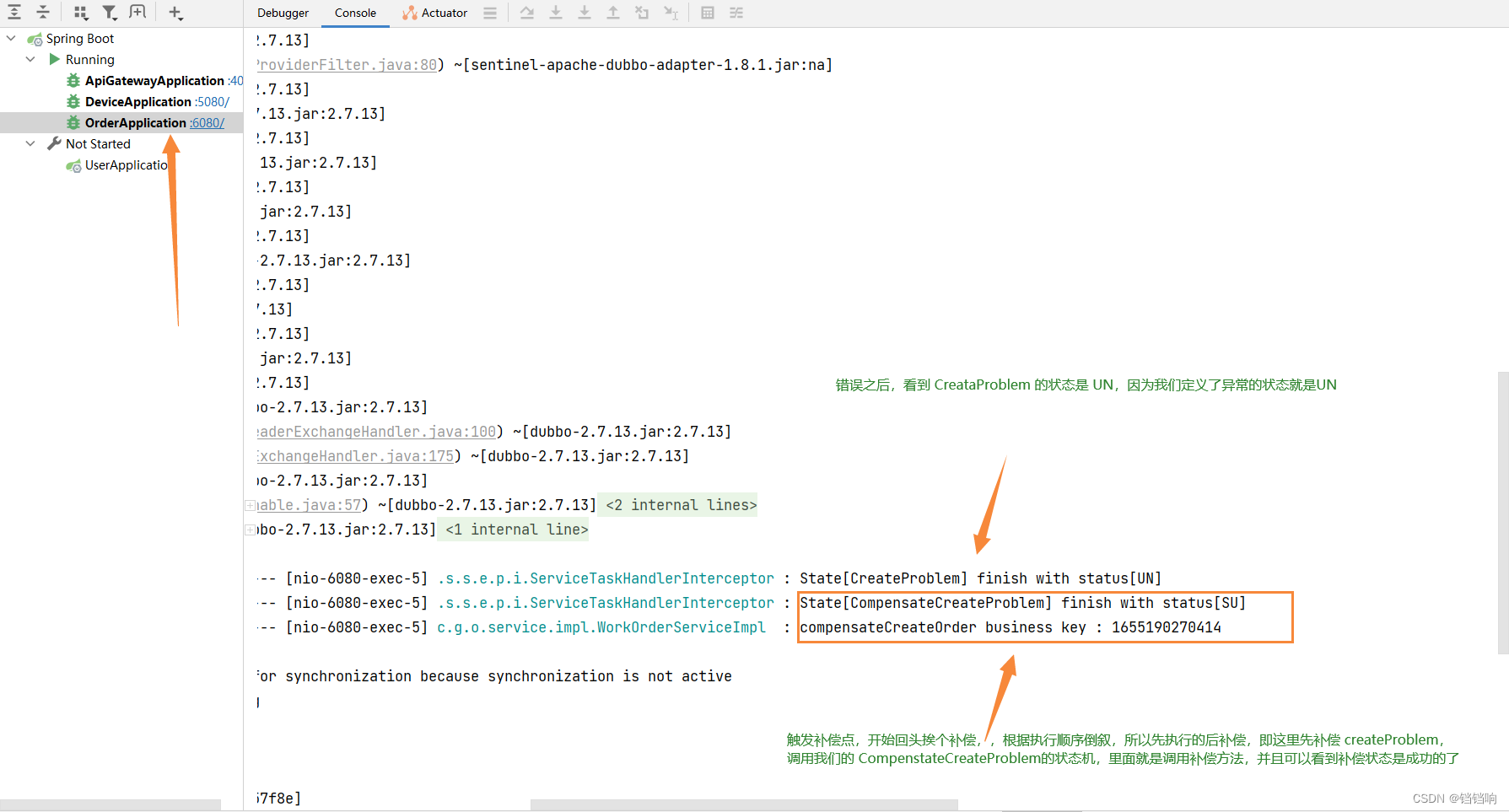Select DeviceApplication in services tree
The image size is (1509, 812).
(x=138, y=102)
